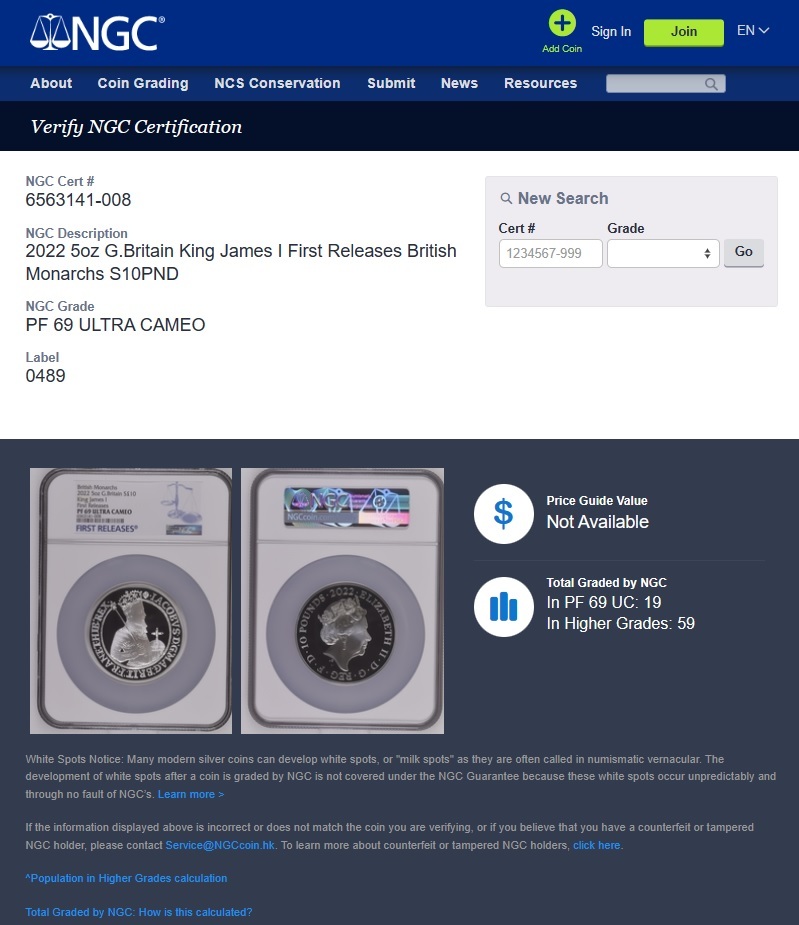This screenshot has height=925, width=799.
Task: Click the magnifier icon in search bar
Action: click(x=711, y=84)
